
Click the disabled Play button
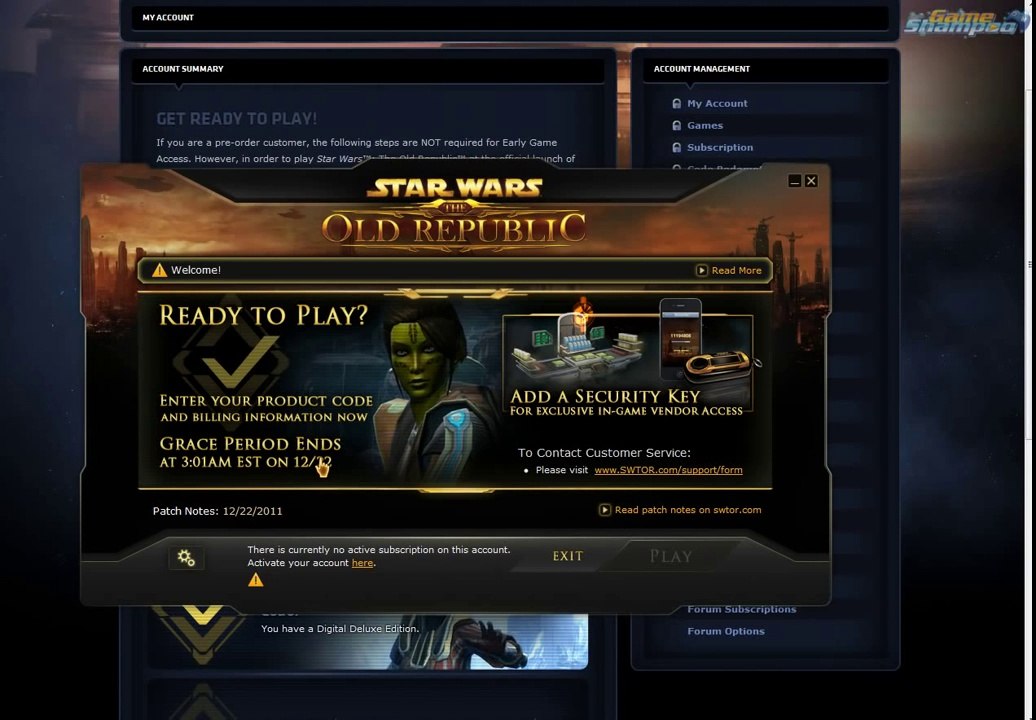coord(671,556)
